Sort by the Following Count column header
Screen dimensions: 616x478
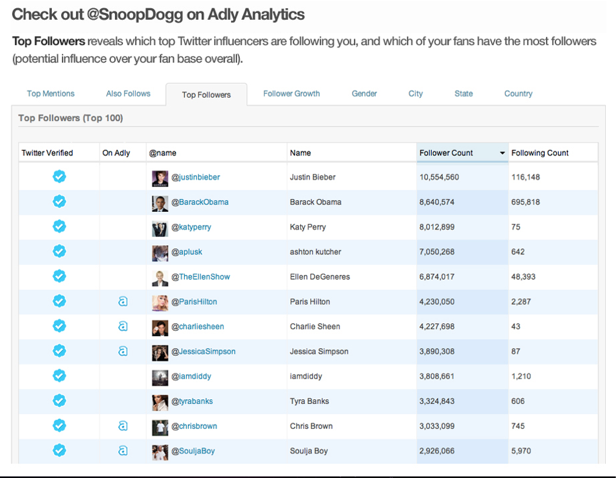[x=540, y=153]
